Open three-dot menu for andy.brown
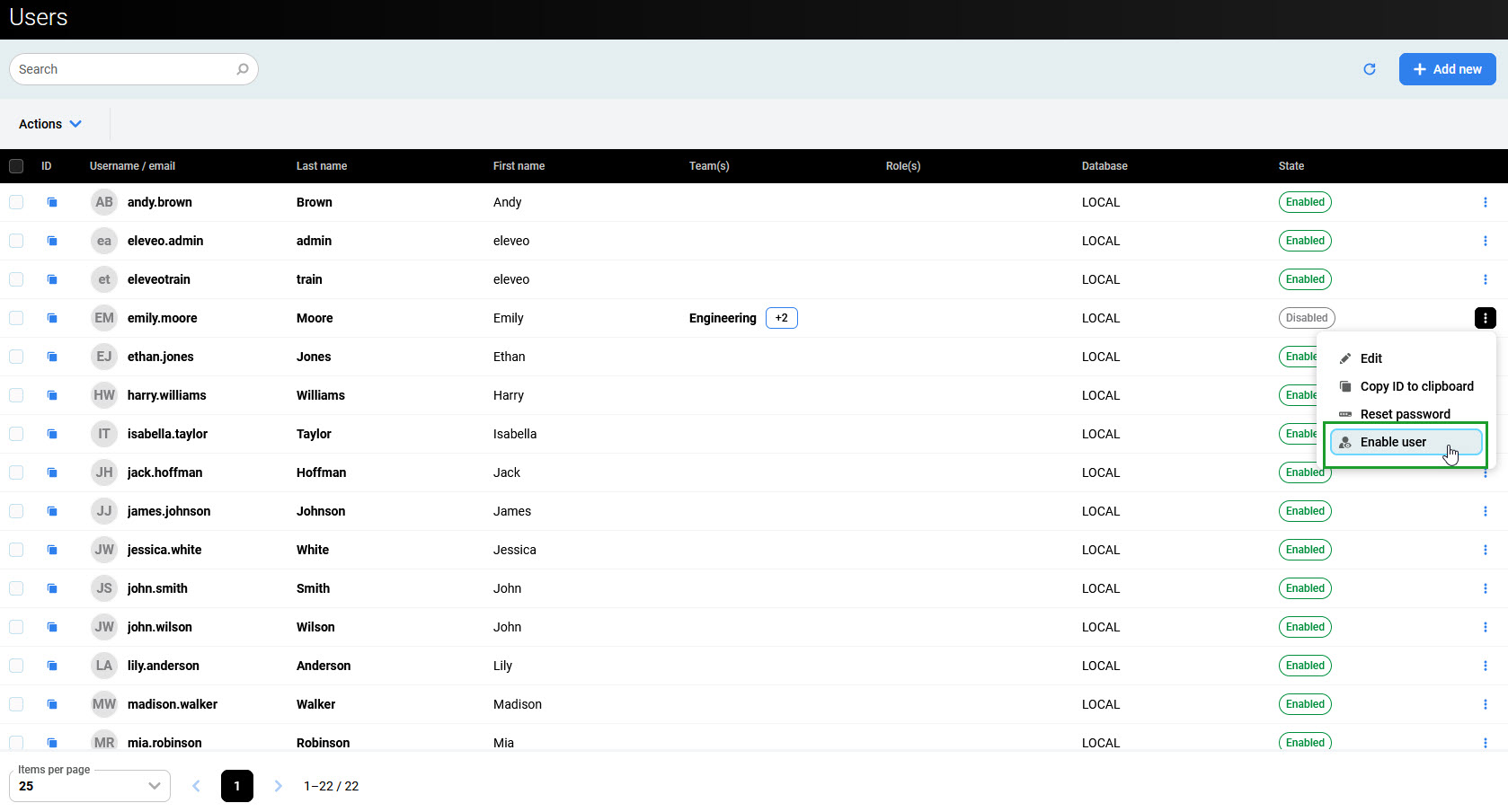 [x=1485, y=202]
